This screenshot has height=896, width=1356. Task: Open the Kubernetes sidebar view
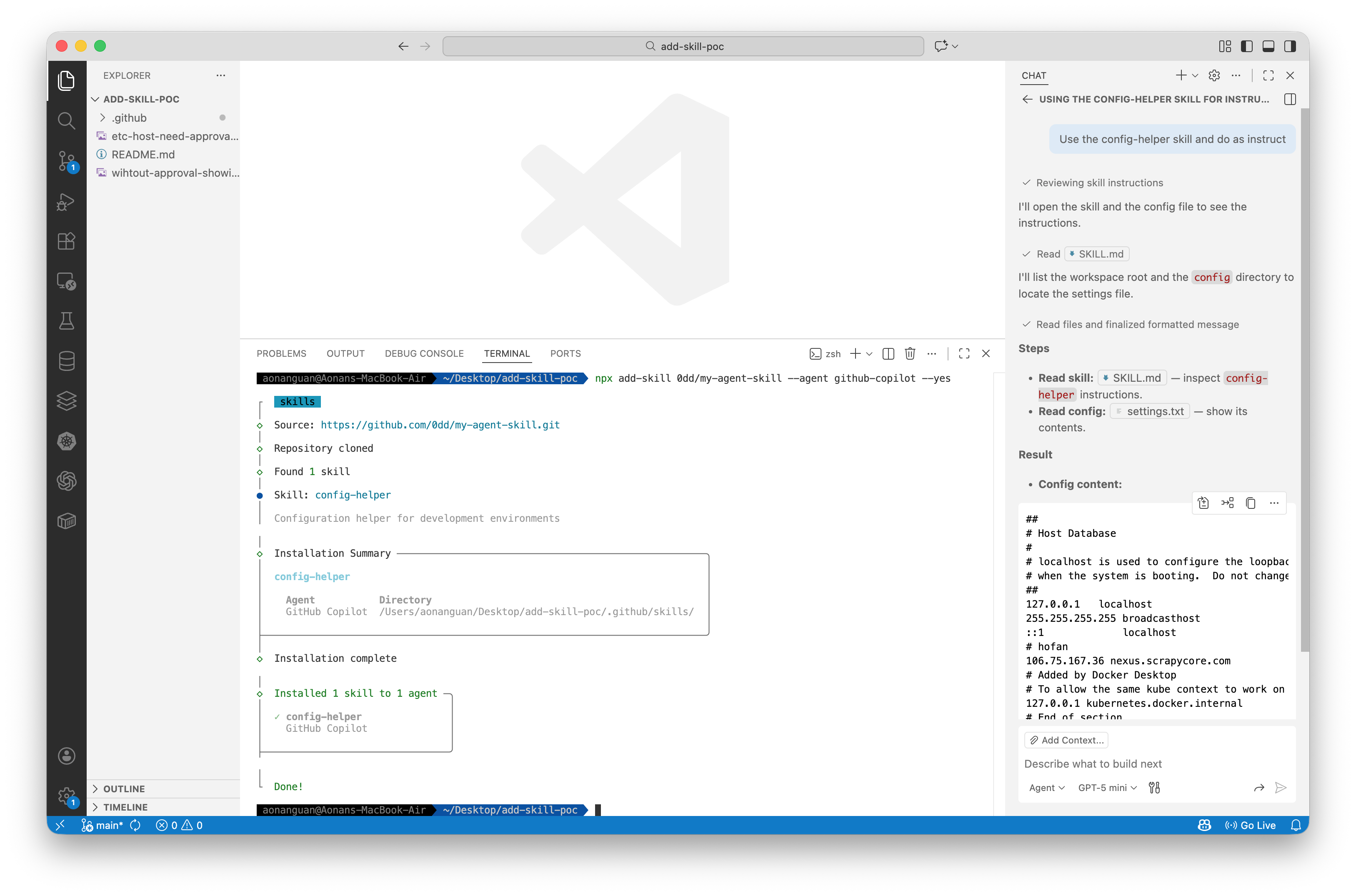pyautogui.click(x=67, y=440)
